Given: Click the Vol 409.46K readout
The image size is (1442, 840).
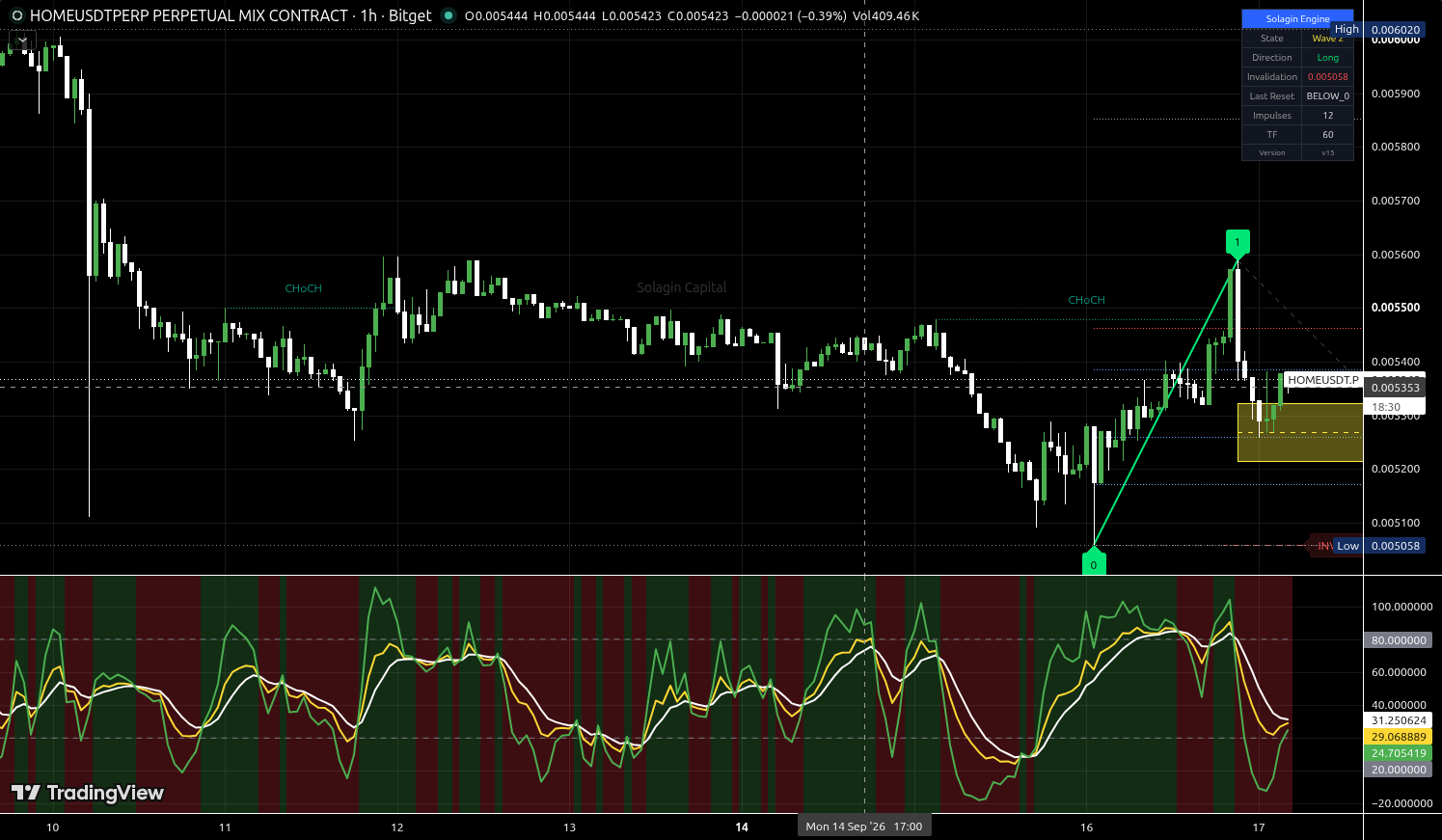Looking at the screenshot, I should [885, 15].
